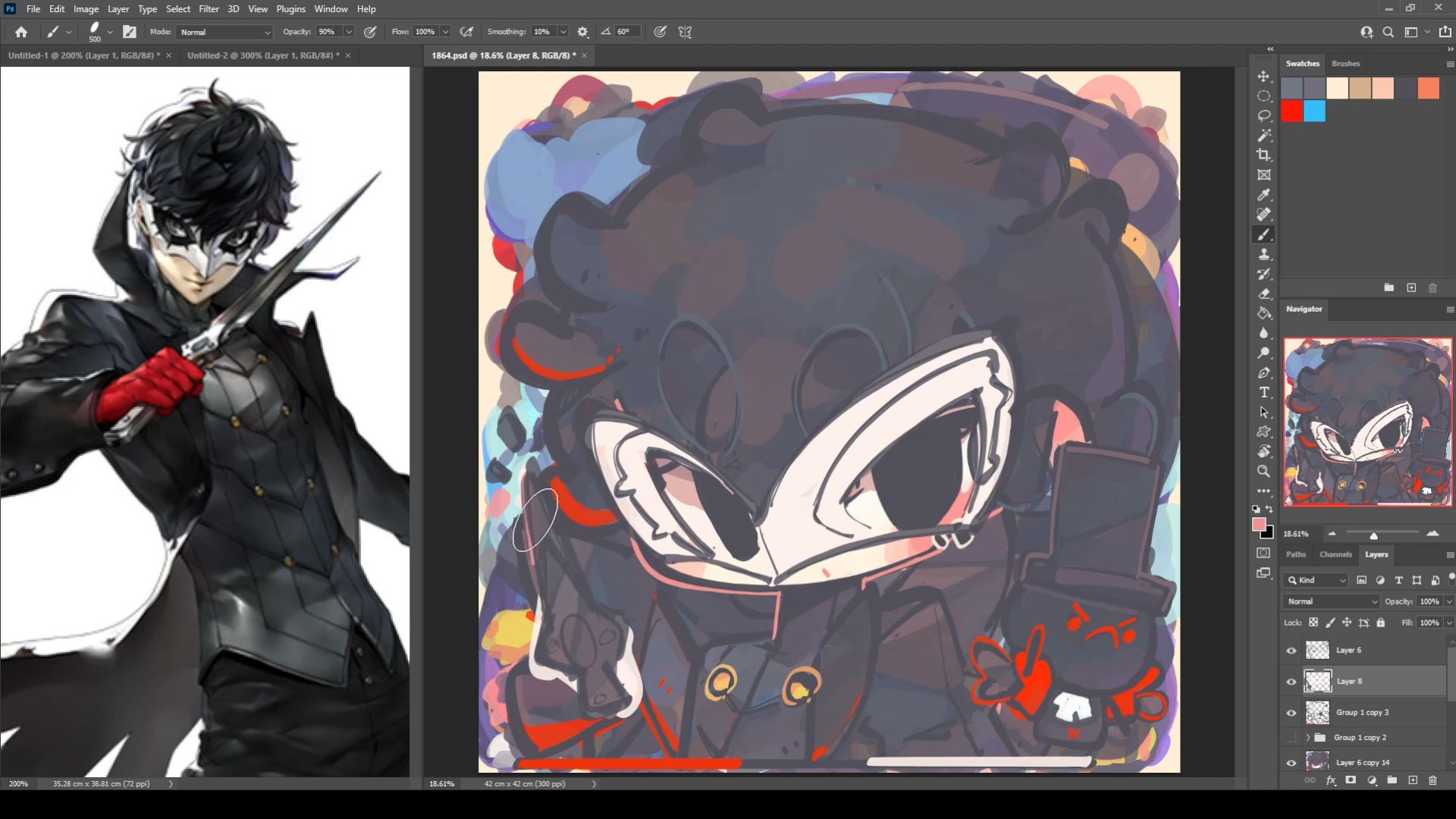Open brush preset picker arrow
This screenshot has width=1456, height=819.
[x=111, y=32]
